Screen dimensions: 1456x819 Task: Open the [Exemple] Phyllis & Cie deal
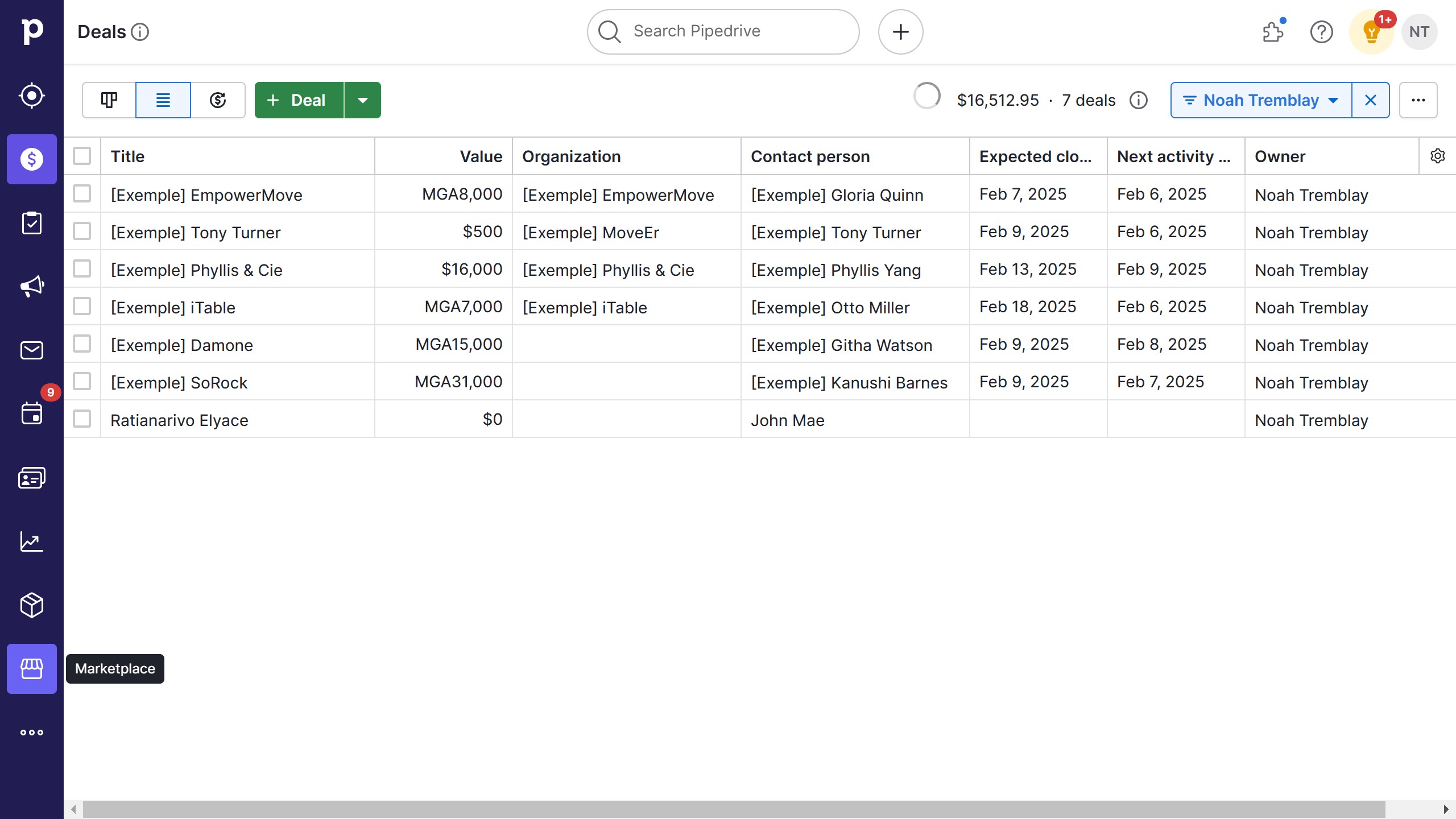(x=196, y=270)
